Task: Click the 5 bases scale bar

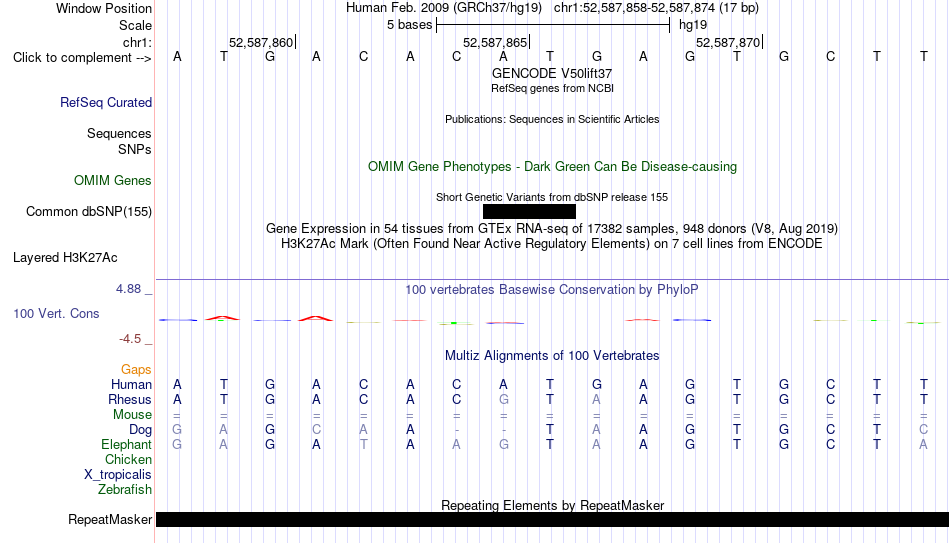Action: coord(553,25)
